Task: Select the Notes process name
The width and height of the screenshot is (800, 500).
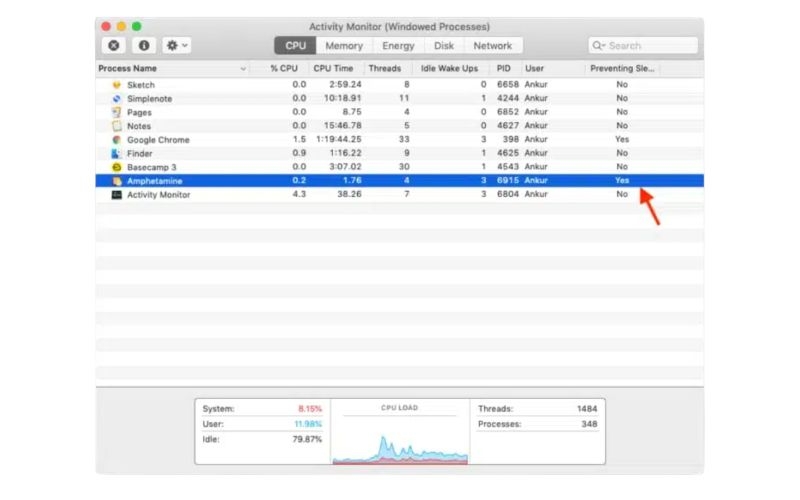Action: (x=139, y=126)
